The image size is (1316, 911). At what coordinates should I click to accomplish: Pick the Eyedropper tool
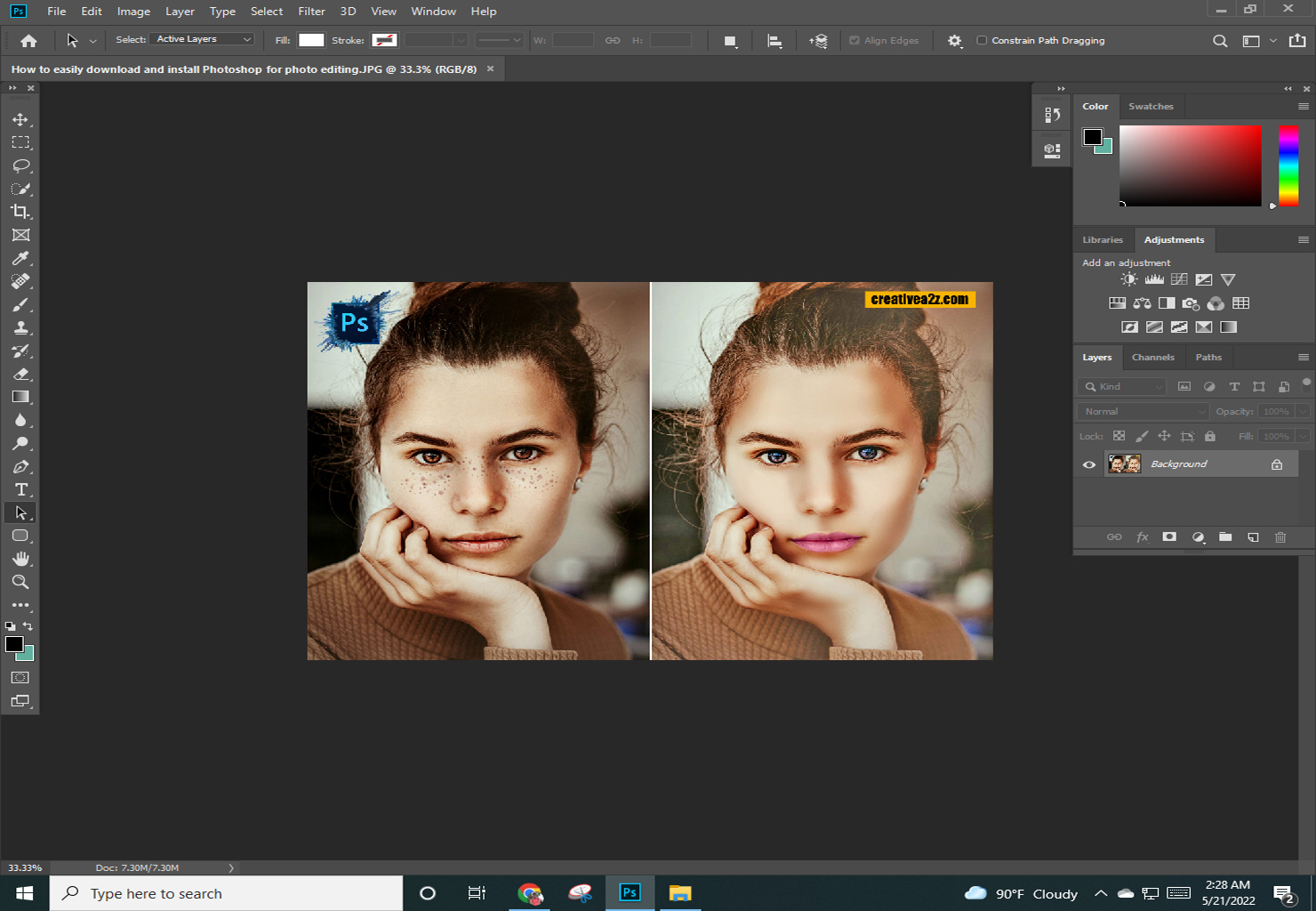click(20, 258)
